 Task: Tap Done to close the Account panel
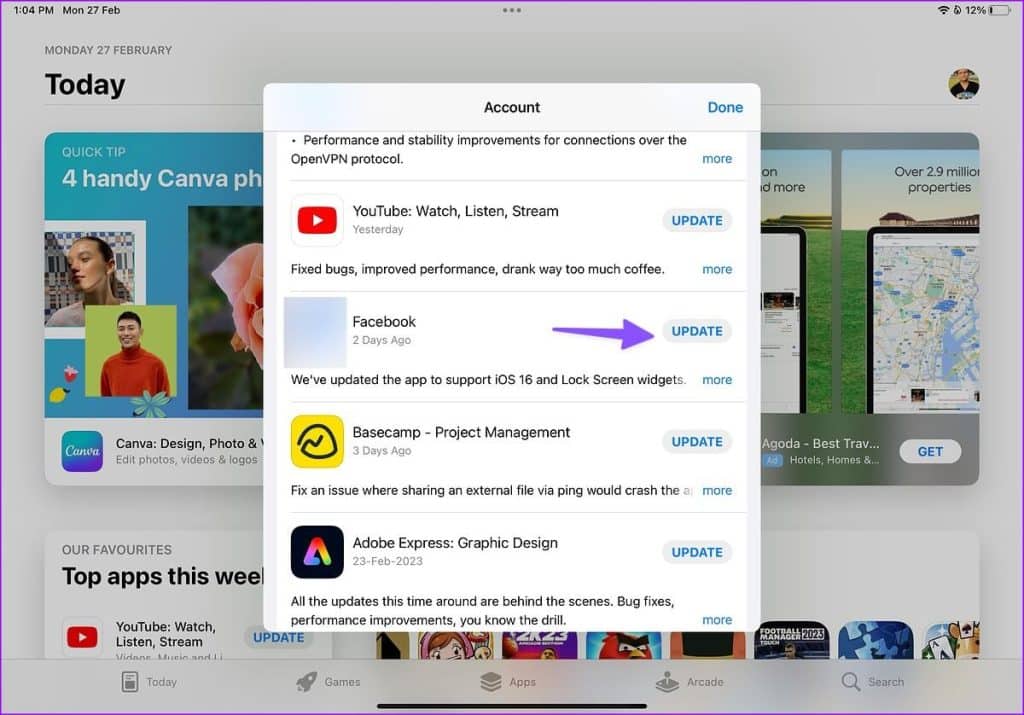coord(725,107)
